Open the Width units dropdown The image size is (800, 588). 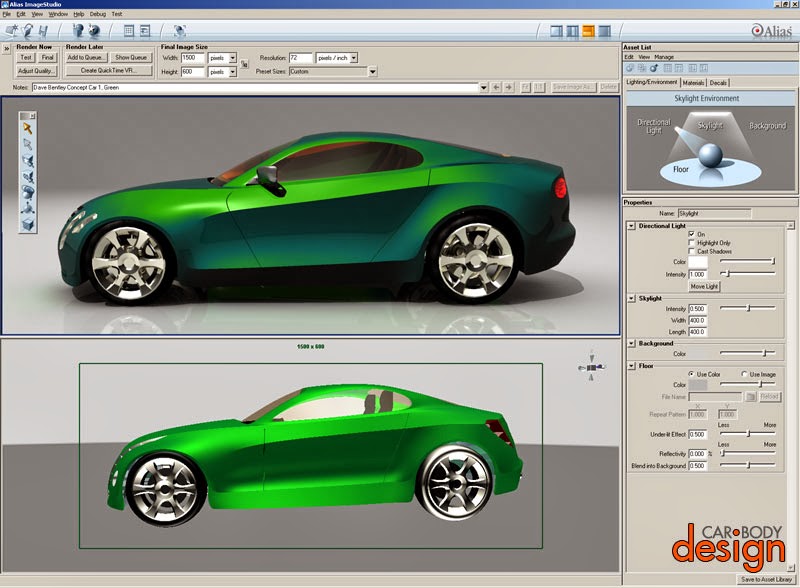coord(233,58)
